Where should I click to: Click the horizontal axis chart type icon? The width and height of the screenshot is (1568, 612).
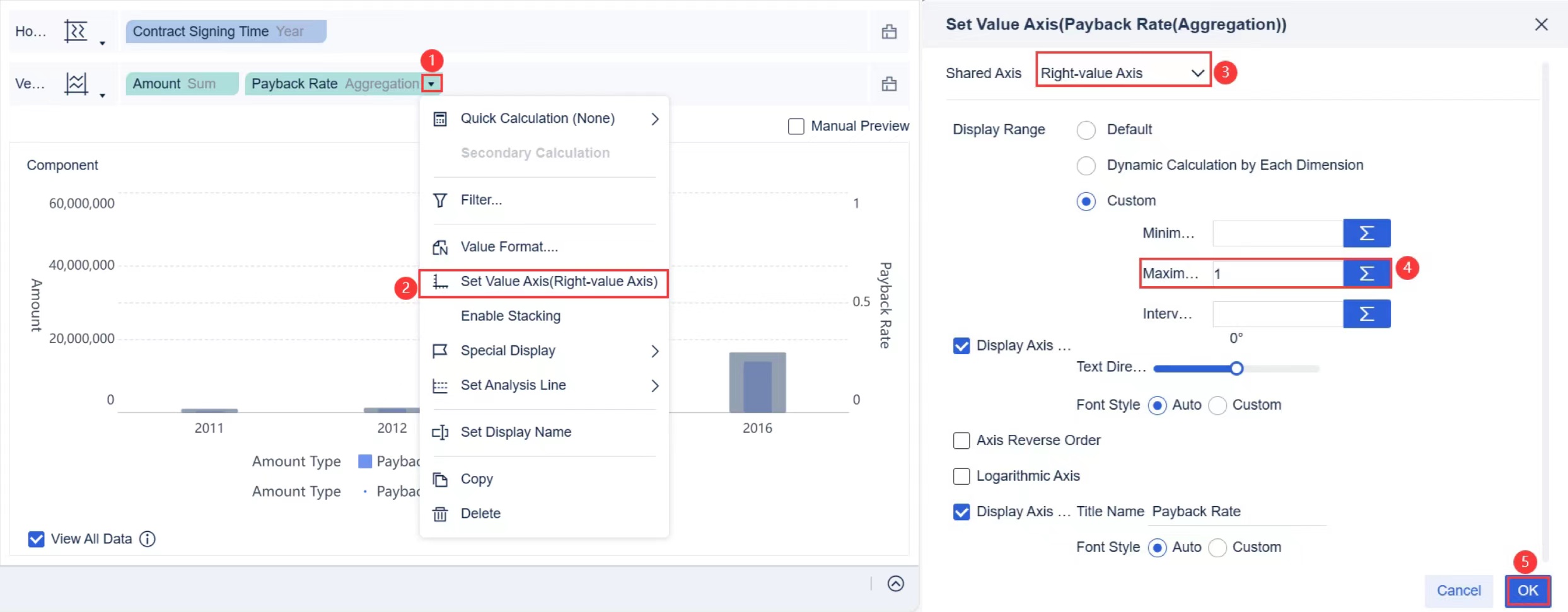(x=76, y=32)
